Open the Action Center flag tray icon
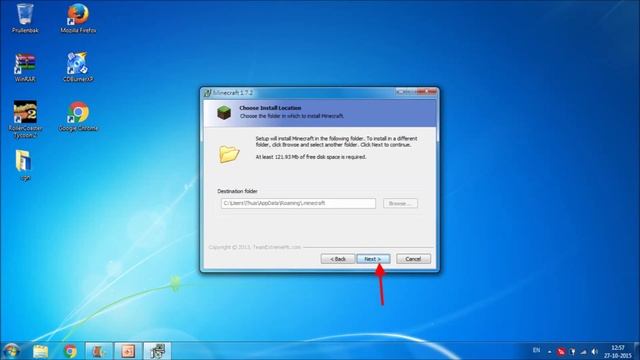The width and height of the screenshot is (640, 360). point(573,351)
